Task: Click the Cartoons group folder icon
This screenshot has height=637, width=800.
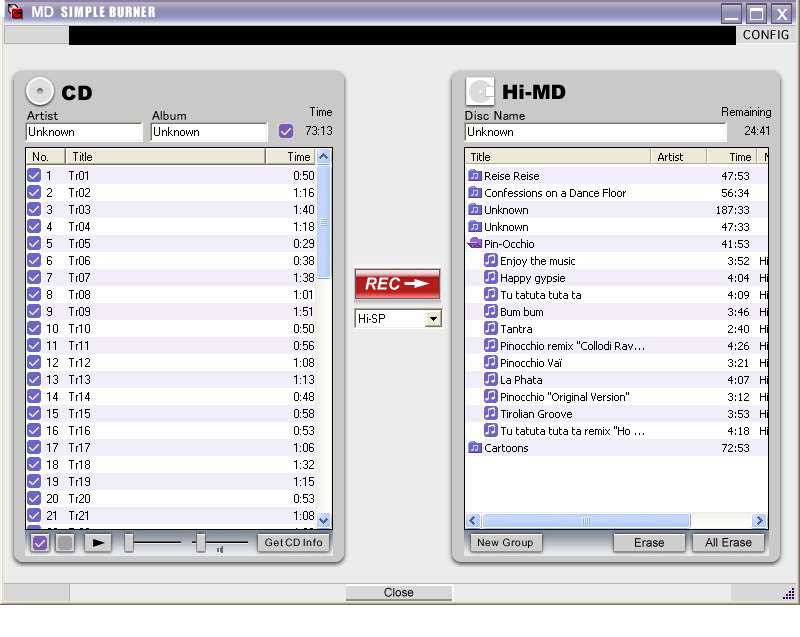Action: pyautogui.click(x=475, y=447)
